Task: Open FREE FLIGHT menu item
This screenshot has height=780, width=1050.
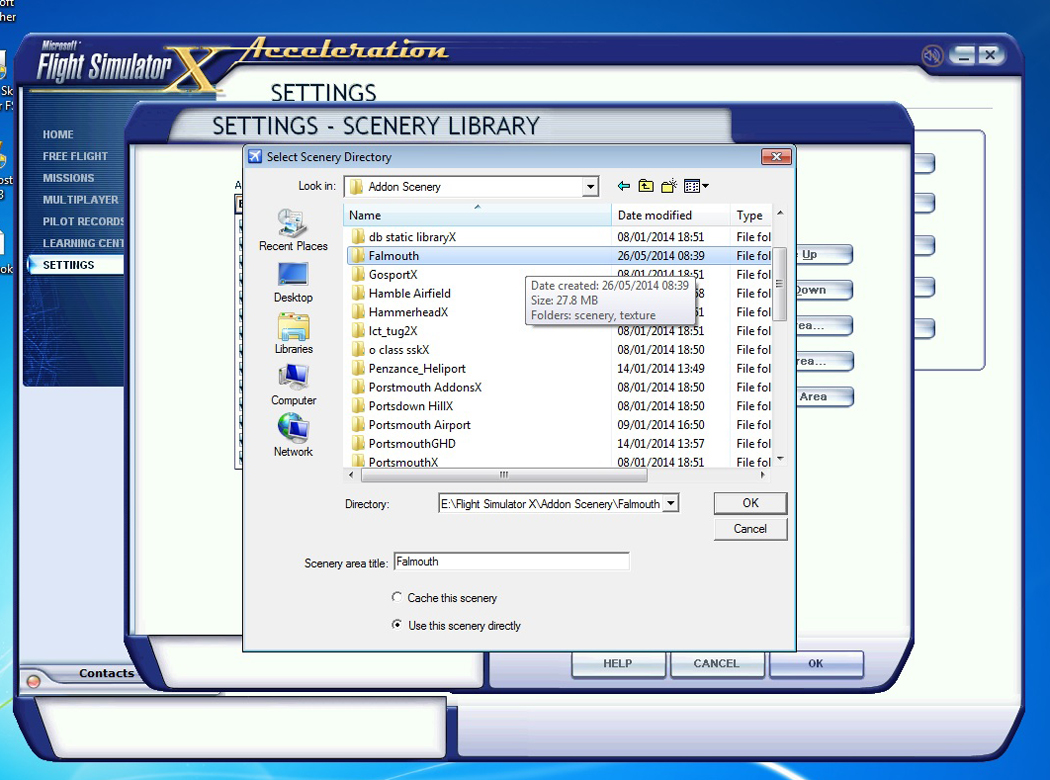Action: [75, 156]
